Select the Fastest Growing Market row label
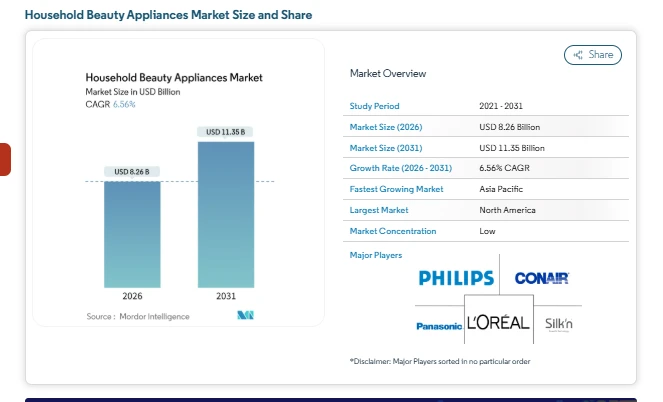 394,189
